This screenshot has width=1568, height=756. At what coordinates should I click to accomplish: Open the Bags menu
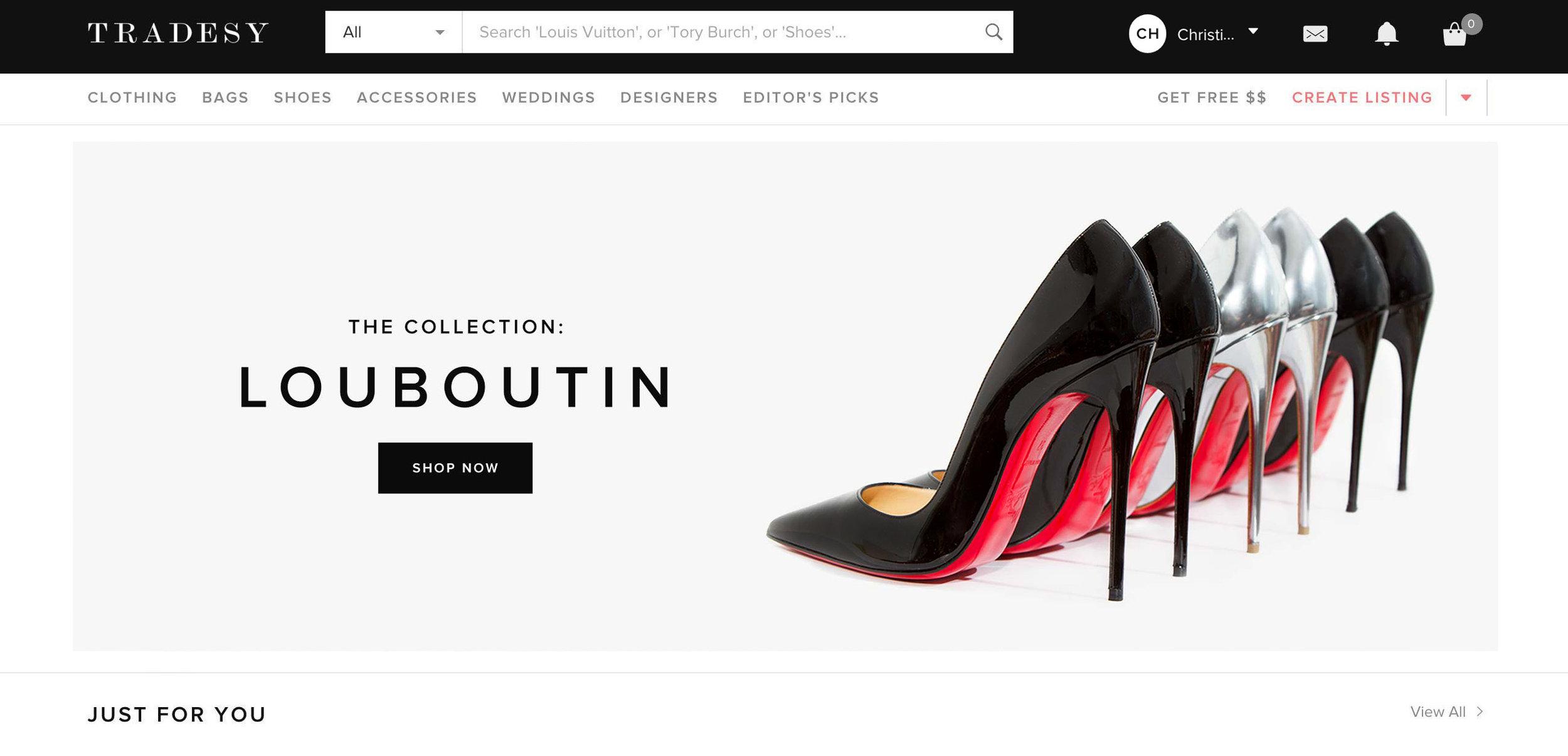225,98
